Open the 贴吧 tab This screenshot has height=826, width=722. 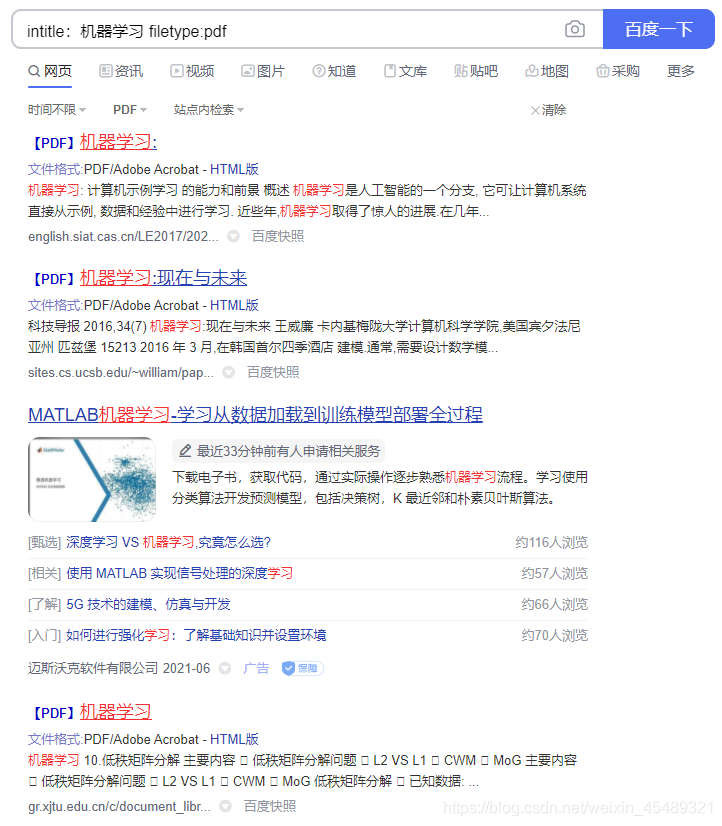pos(476,71)
